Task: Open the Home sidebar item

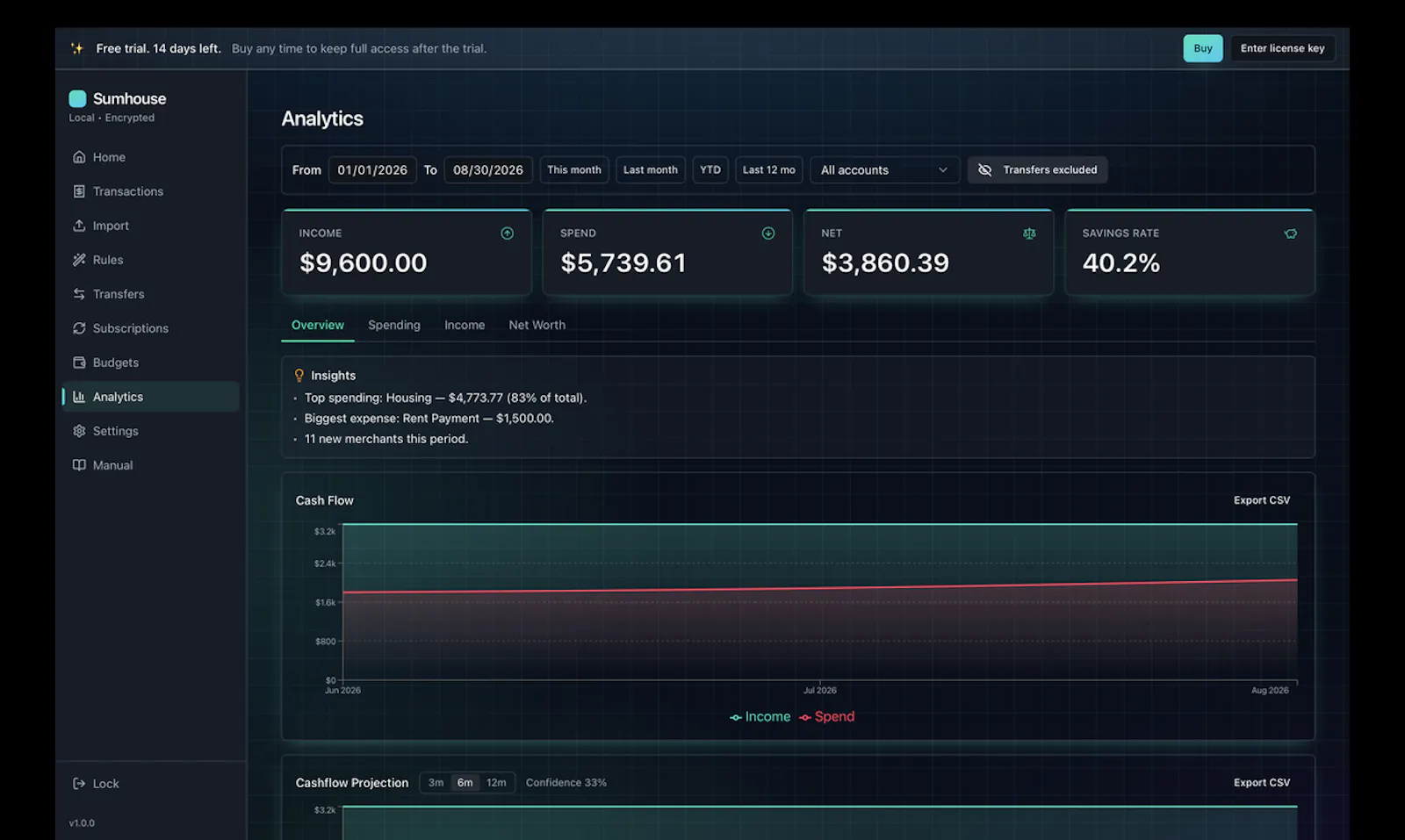Action: (x=150, y=157)
